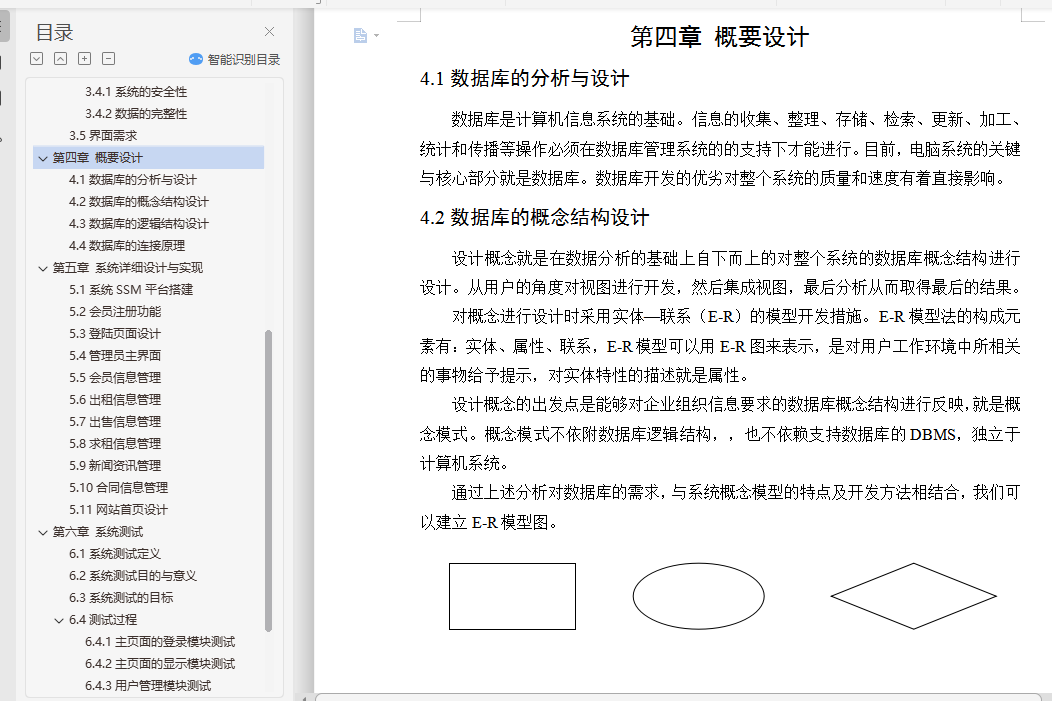
Task: Select the rectangle shape in E-R legend
Action: point(513,596)
